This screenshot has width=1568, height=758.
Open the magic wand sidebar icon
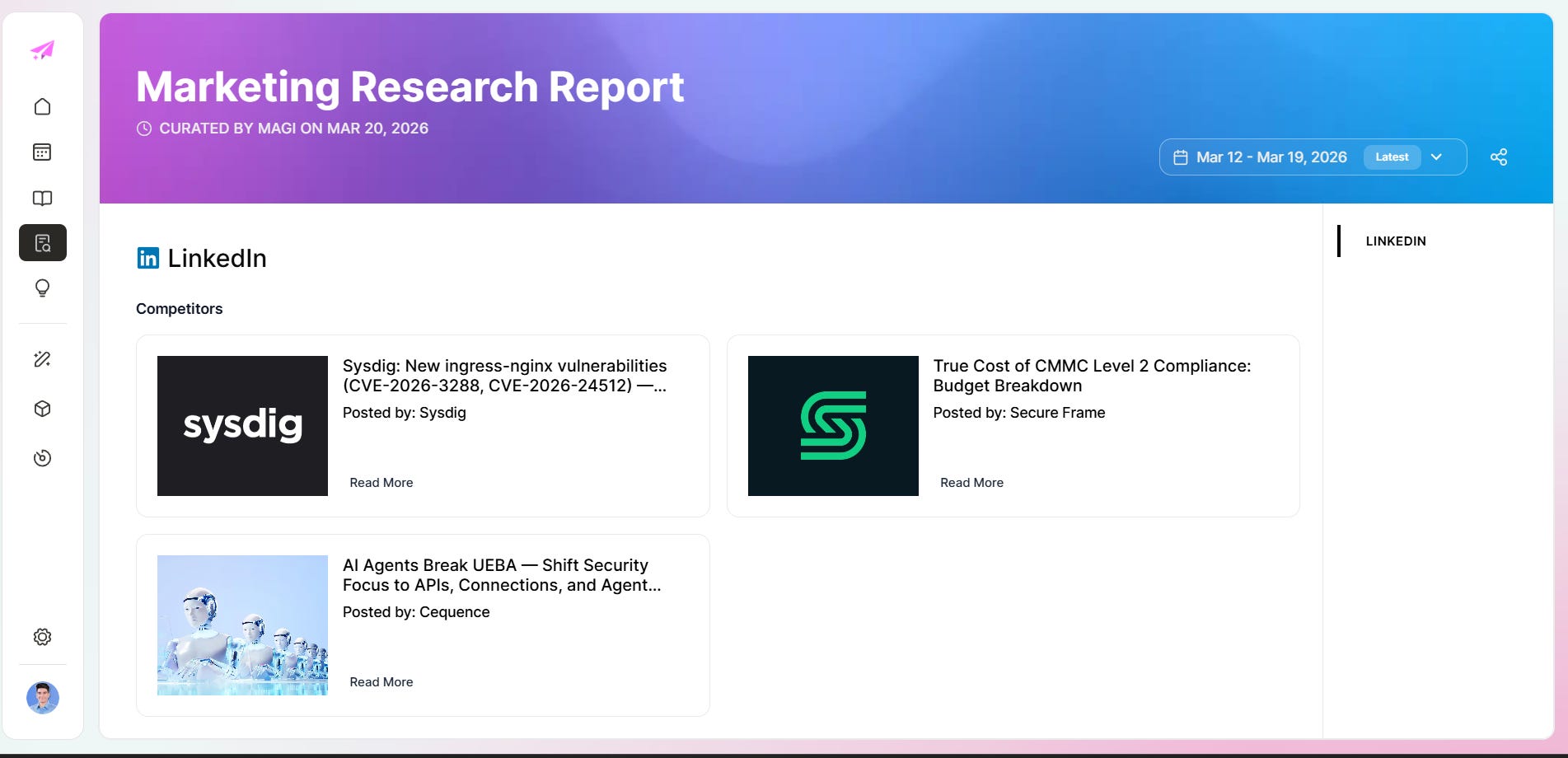[43, 359]
